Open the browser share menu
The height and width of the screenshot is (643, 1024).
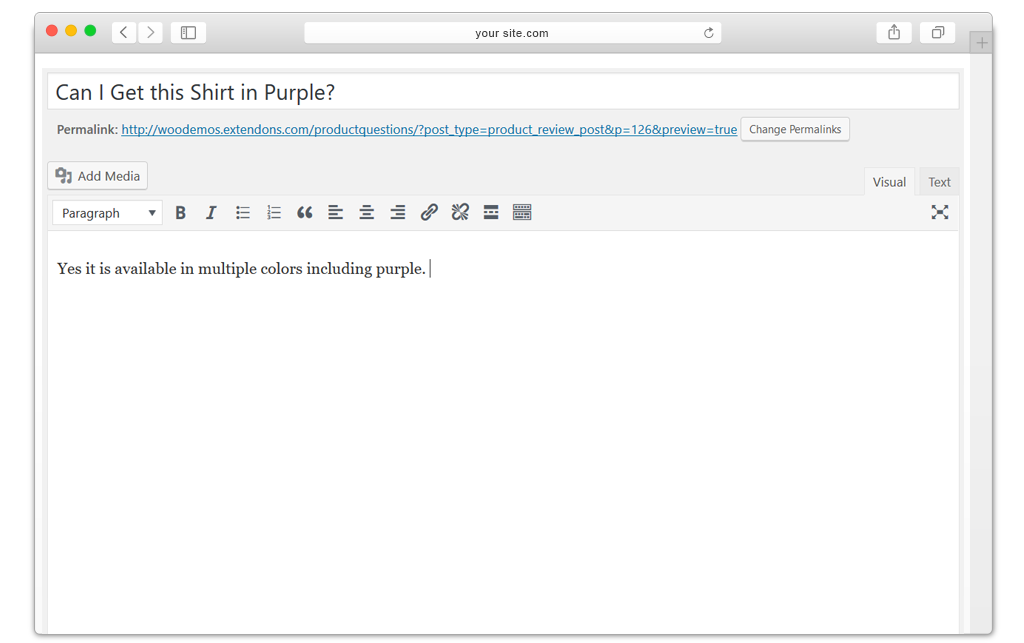894,33
